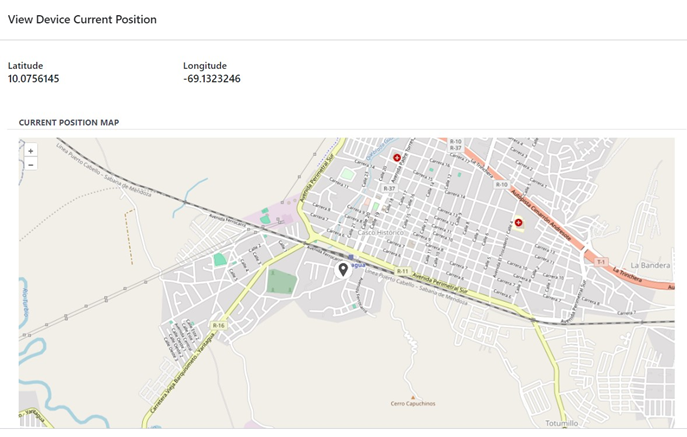Zoom in on the map
Image resolution: width=687 pixels, height=437 pixels.
click(31, 151)
